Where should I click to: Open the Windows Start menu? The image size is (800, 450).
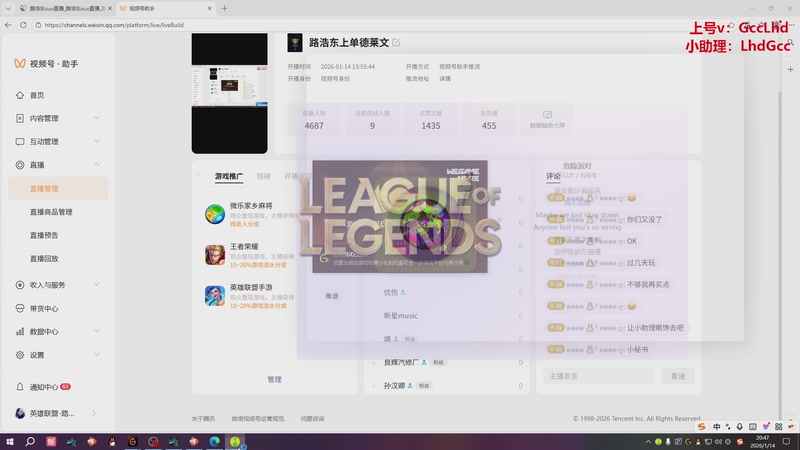[x=9, y=441]
